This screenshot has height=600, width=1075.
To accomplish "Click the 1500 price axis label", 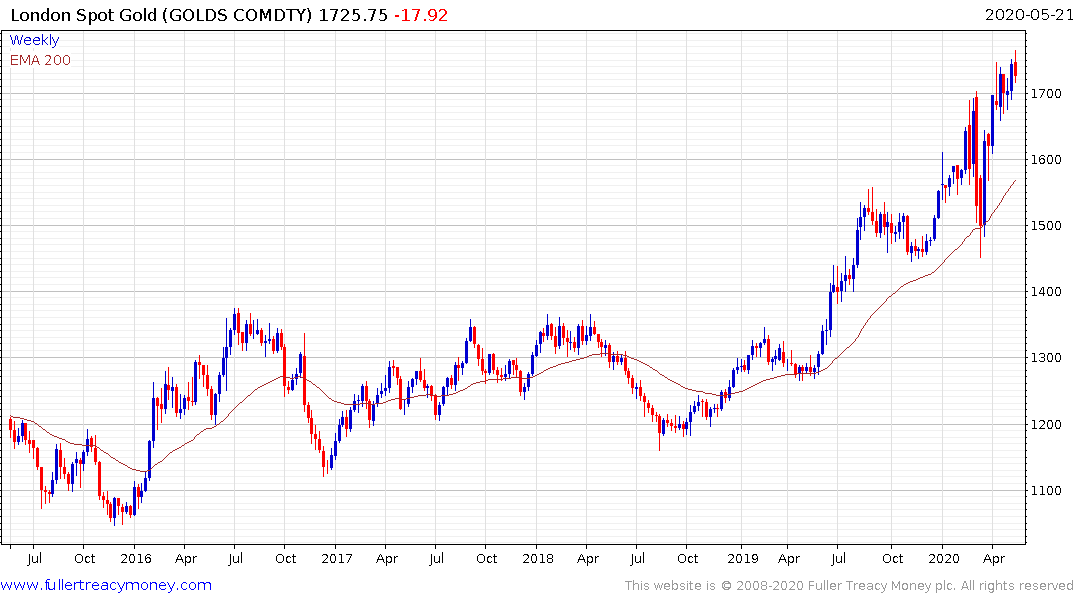I will (x=1046, y=226).
